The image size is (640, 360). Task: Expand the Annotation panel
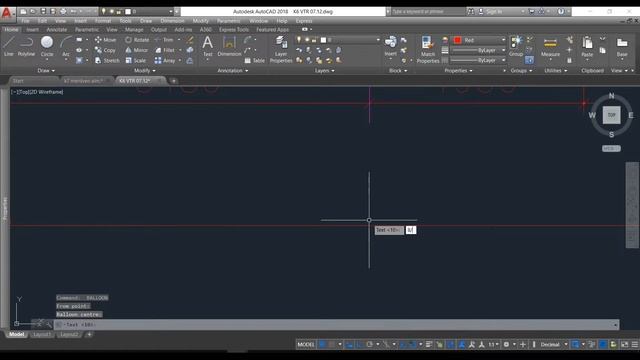[233, 71]
